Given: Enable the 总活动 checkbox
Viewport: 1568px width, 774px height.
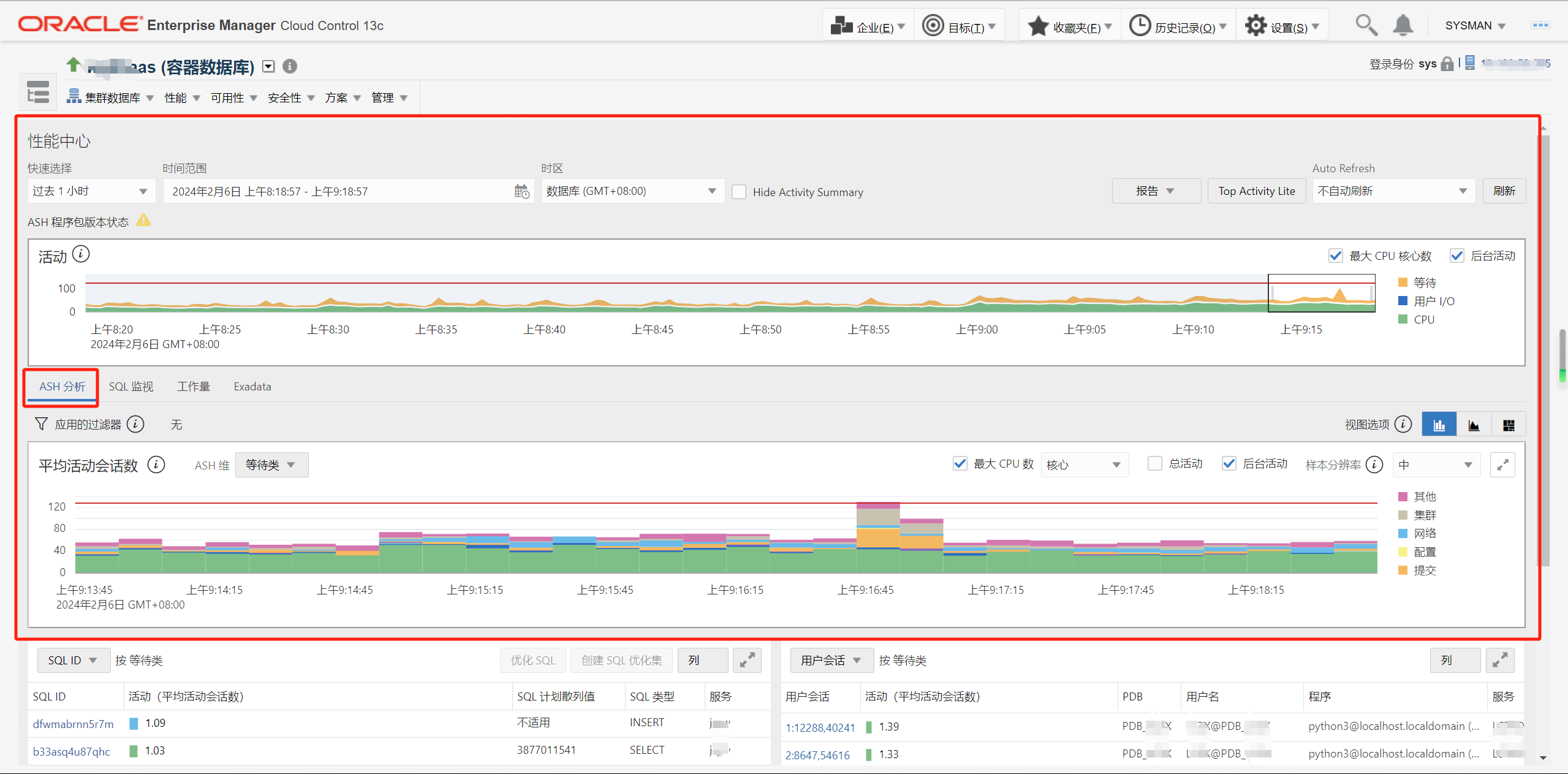Looking at the screenshot, I should click(x=1154, y=464).
